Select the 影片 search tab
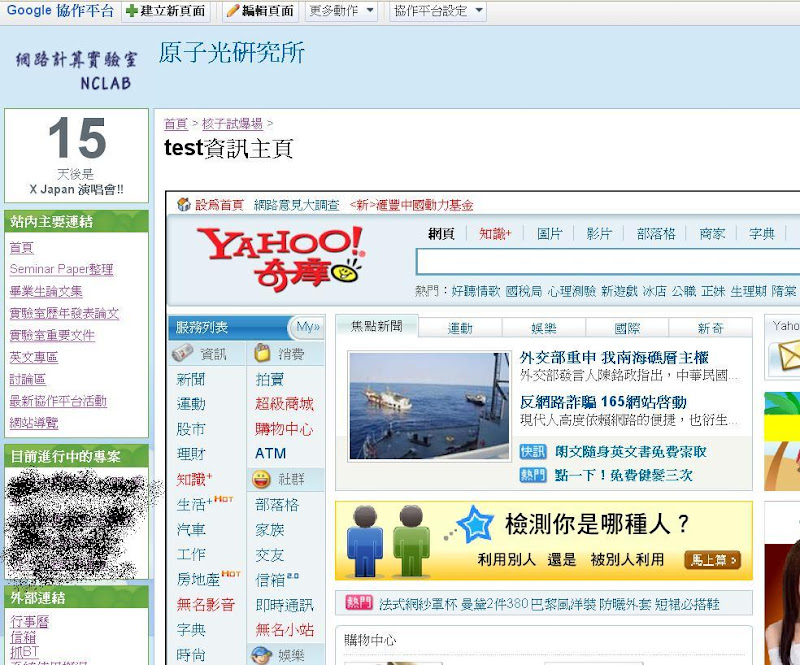Screen dimensions: 800x665 pos(599,234)
